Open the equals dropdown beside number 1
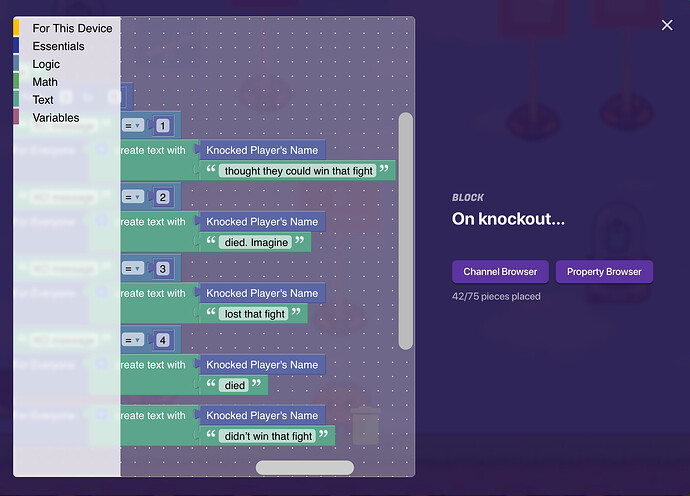The width and height of the screenshot is (690, 496). (x=132, y=126)
